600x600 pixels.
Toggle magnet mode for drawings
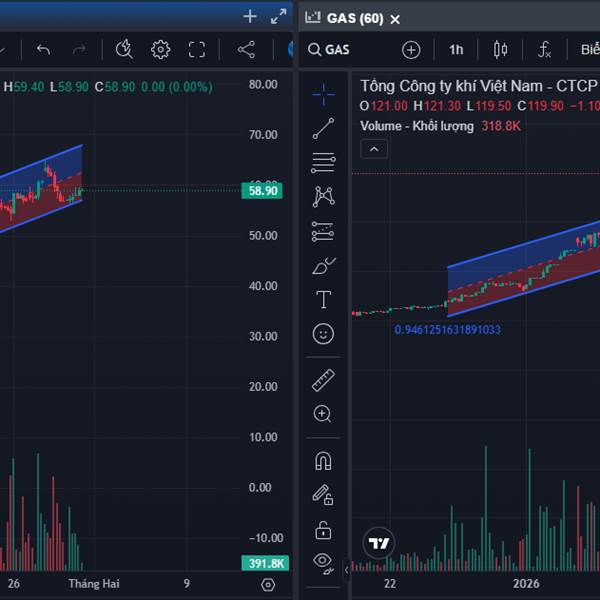(x=323, y=460)
